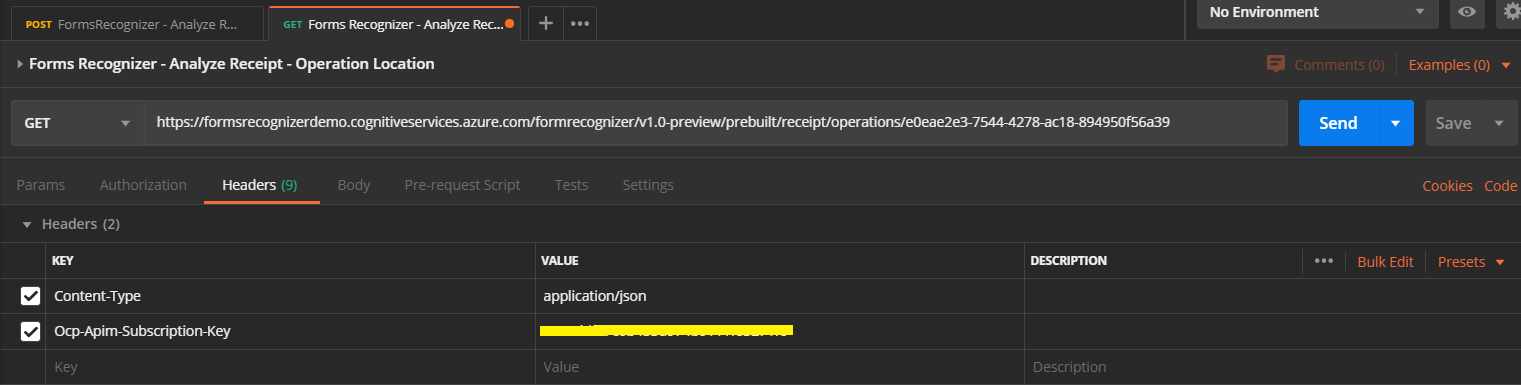Image resolution: width=1521 pixels, height=385 pixels.
Task: Open the Headers (9) tab
Action: click(x=260, y=185)
